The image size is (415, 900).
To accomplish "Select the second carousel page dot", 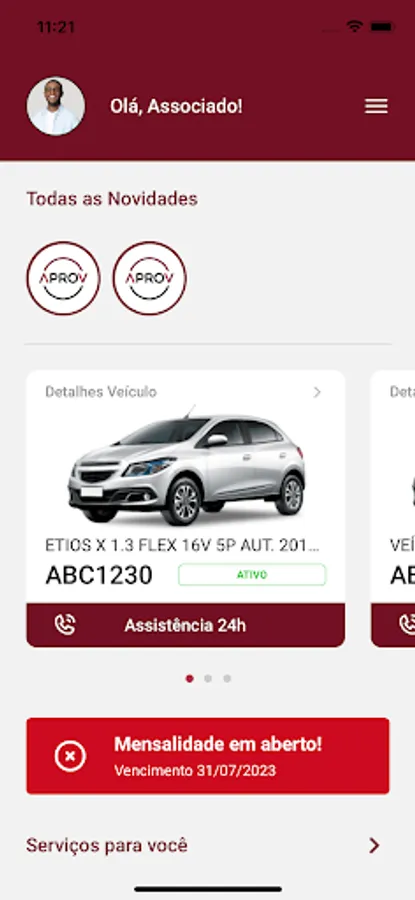I will (208, 678).
